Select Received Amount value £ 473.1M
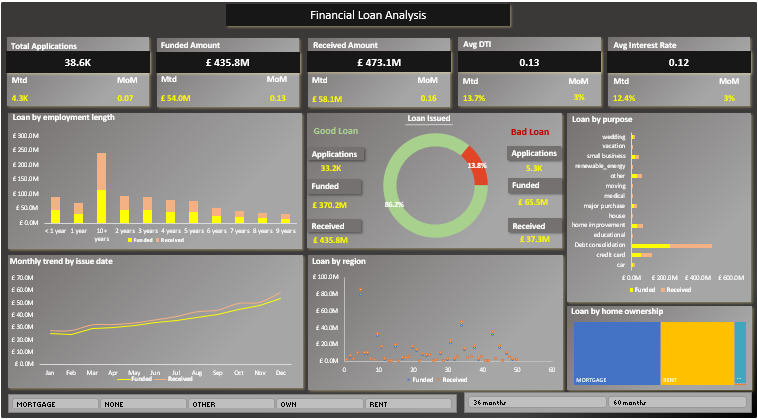 point(379,62)
